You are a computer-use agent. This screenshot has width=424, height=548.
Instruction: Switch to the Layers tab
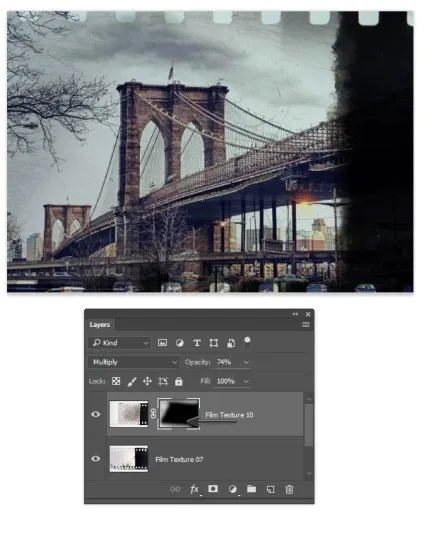[x=100, y=325]
